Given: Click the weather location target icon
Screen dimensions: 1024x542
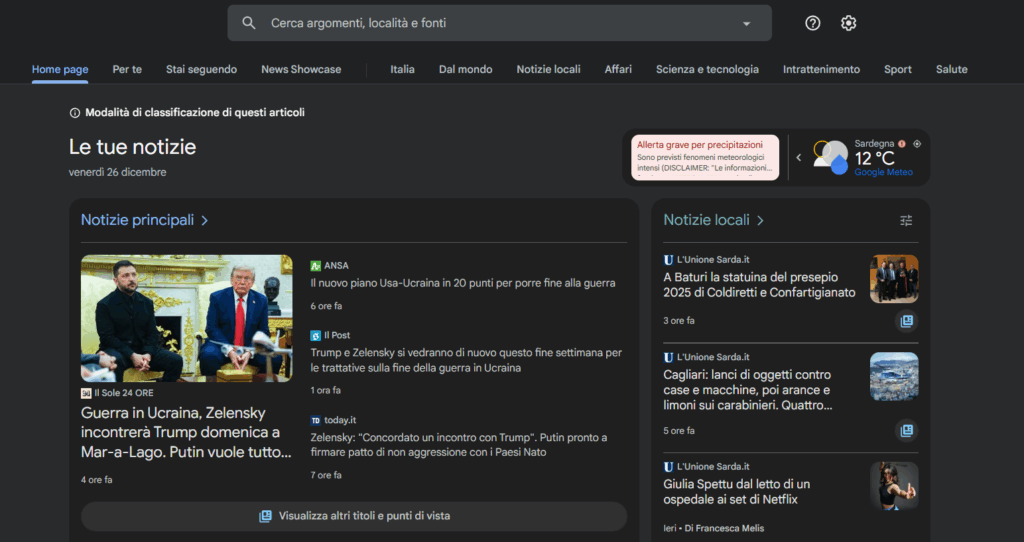Looking at the screenshot, I should (917, 144).
